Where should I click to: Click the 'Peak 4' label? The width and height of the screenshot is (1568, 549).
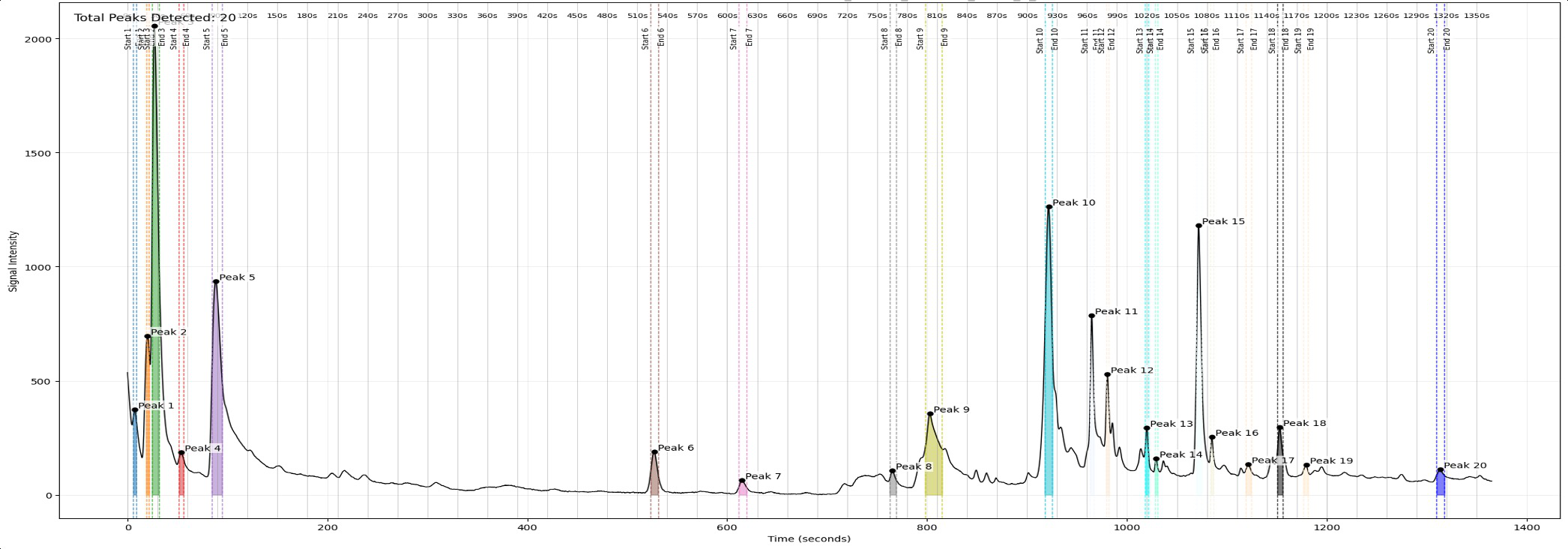tap(202, 448)
